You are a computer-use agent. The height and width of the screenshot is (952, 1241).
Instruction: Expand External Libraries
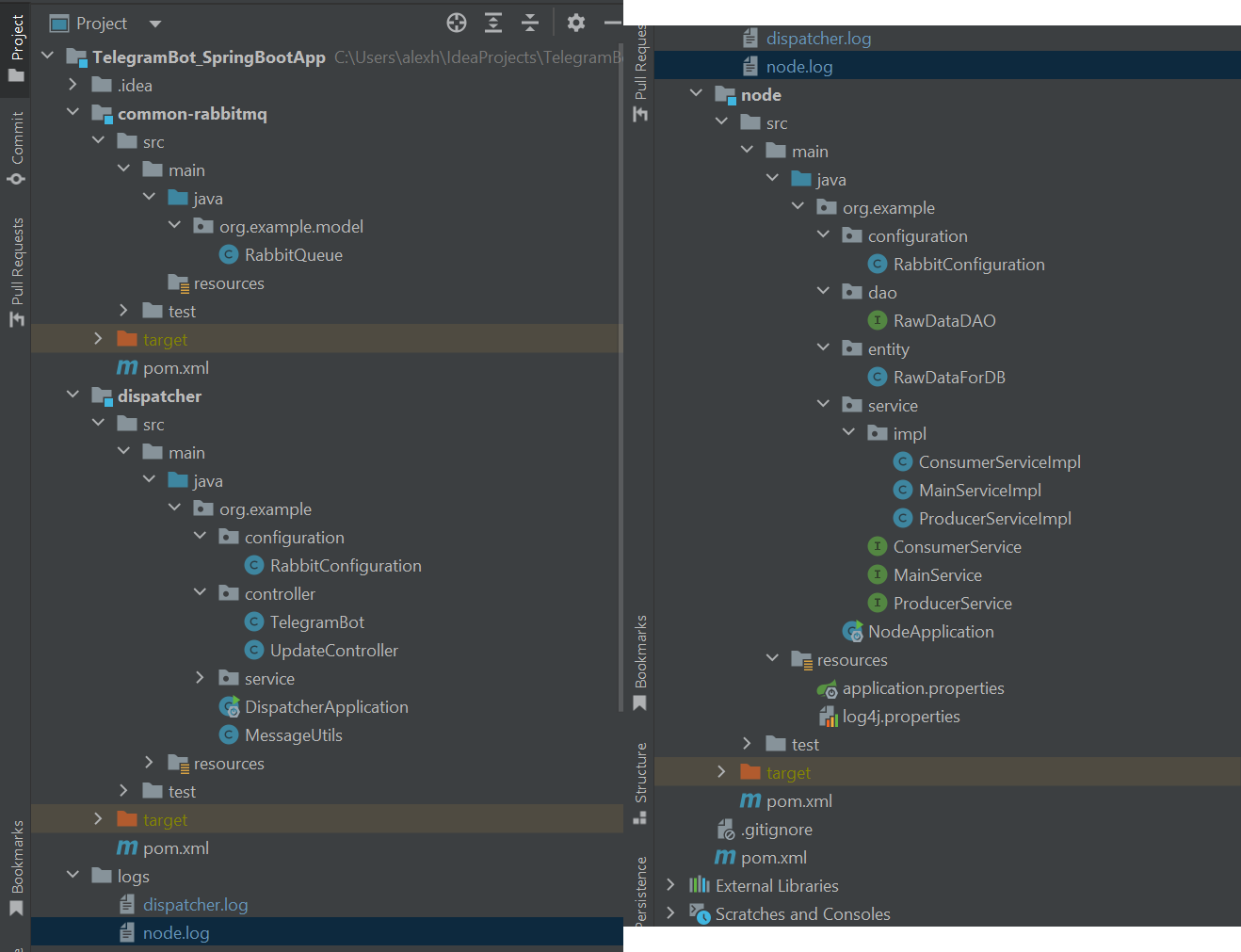point(670,884)
